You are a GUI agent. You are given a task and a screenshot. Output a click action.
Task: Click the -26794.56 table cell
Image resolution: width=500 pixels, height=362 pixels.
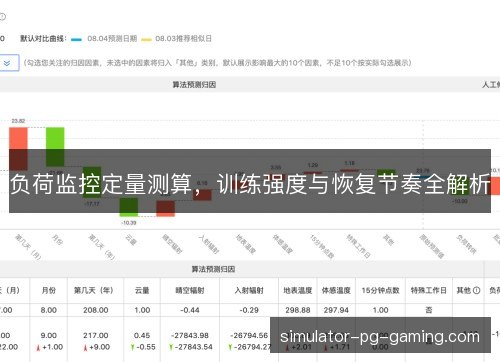tap(249, 335)
